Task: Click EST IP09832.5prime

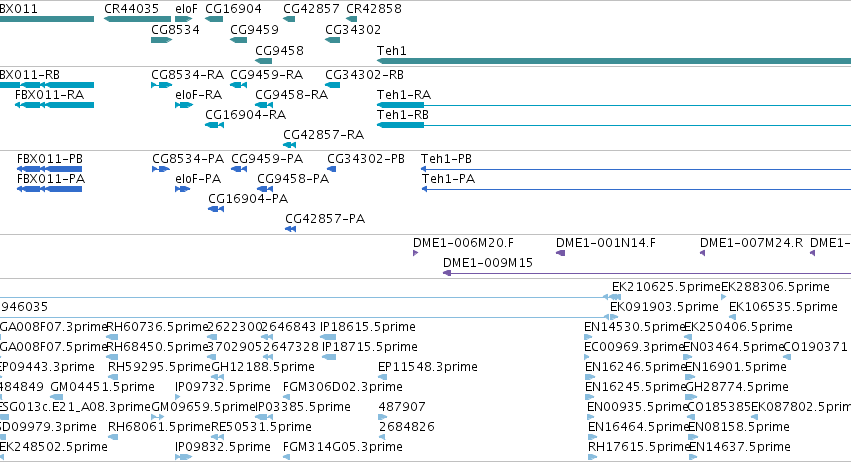Action: [x=223, y=447]
